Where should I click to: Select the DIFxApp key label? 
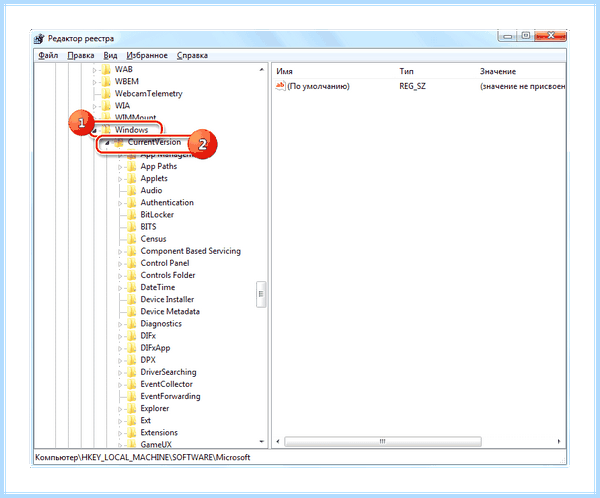point(155,348)
